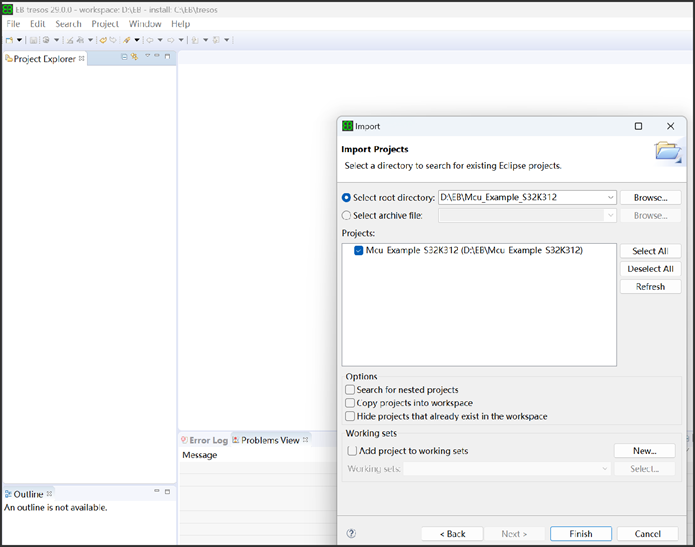Screen dimensions: 695x547
Task: Select the 'Select archive file' radio option
Action: [x=347, y=215]
